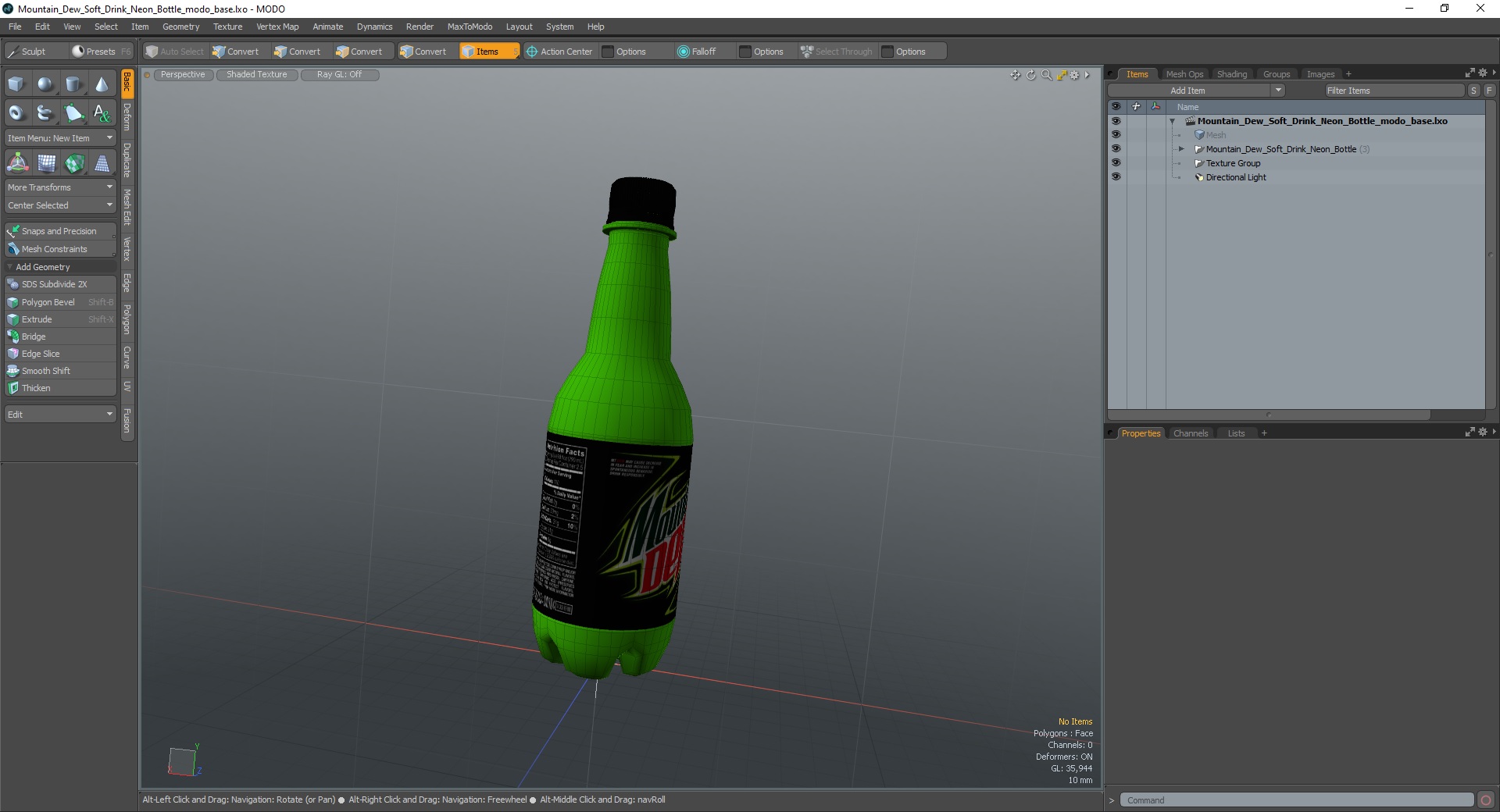
Task: Toggle visibility of the Mesh item
Action: pos(1116,135)
